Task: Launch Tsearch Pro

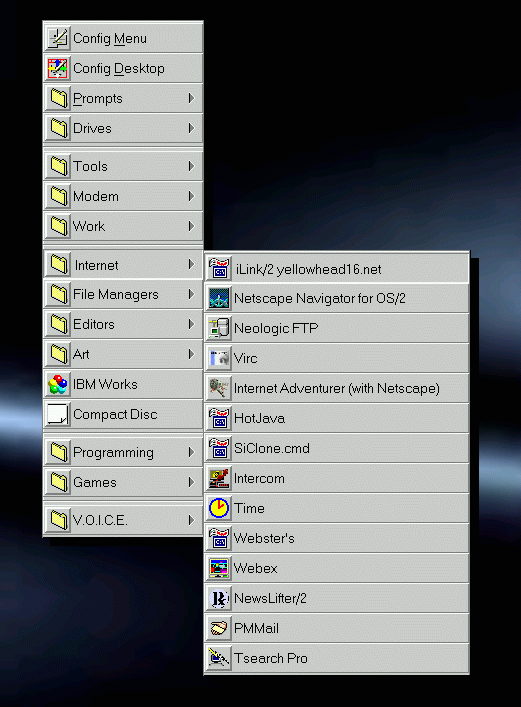Action: (x=337, y=658)
